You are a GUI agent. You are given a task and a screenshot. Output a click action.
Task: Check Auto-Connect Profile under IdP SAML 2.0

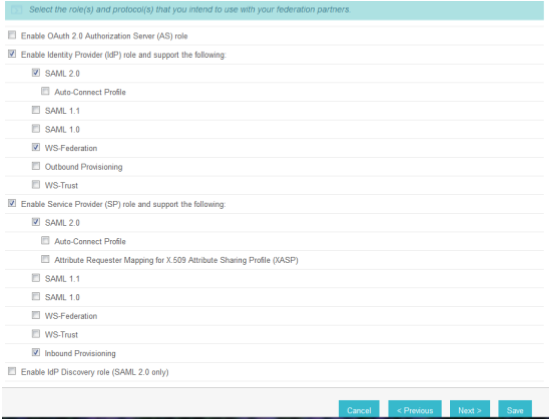point(45,91)
